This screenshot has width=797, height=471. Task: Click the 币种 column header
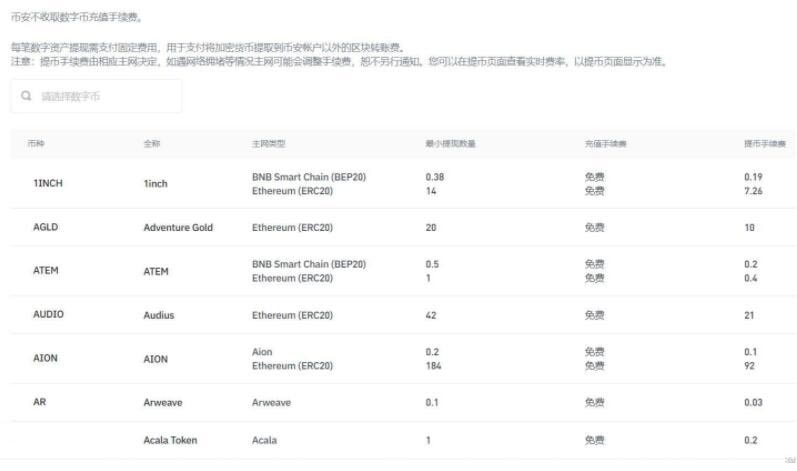(35, 144)
